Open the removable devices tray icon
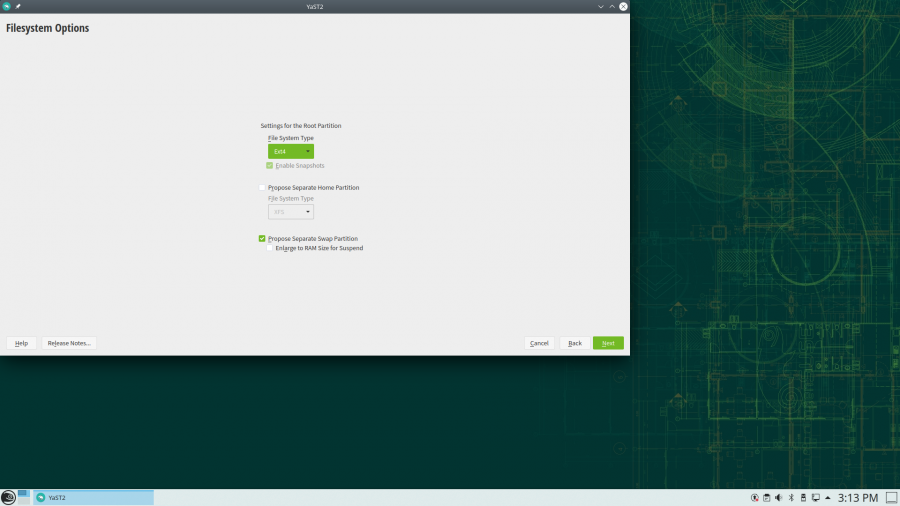This screenshot has width=900, height=506. 802,497
